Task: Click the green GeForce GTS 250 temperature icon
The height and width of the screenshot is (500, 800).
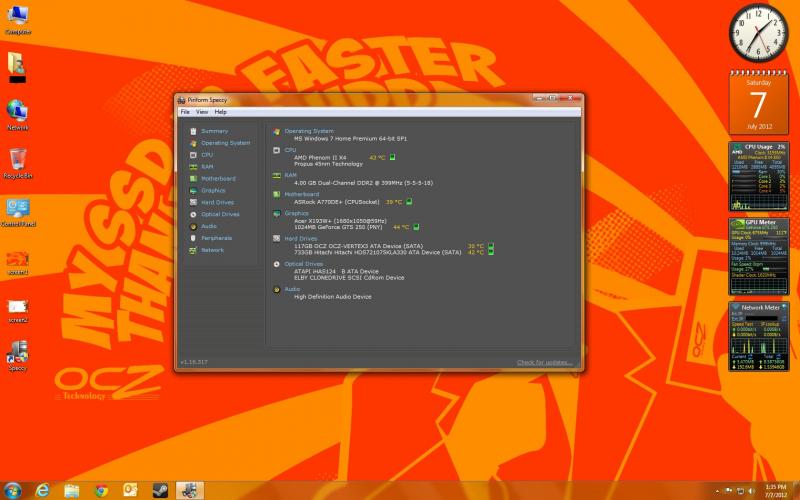Action: tap(416, 227)
